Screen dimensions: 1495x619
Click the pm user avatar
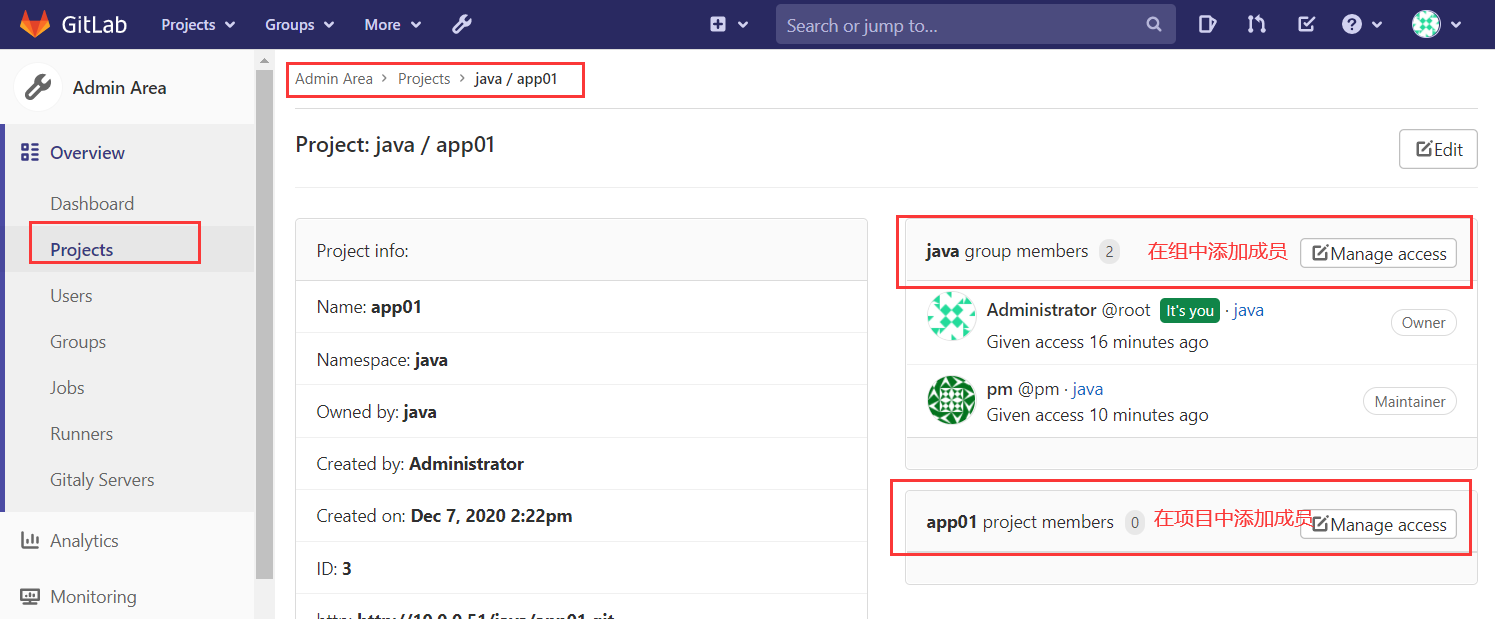click(x=951, y=400)
